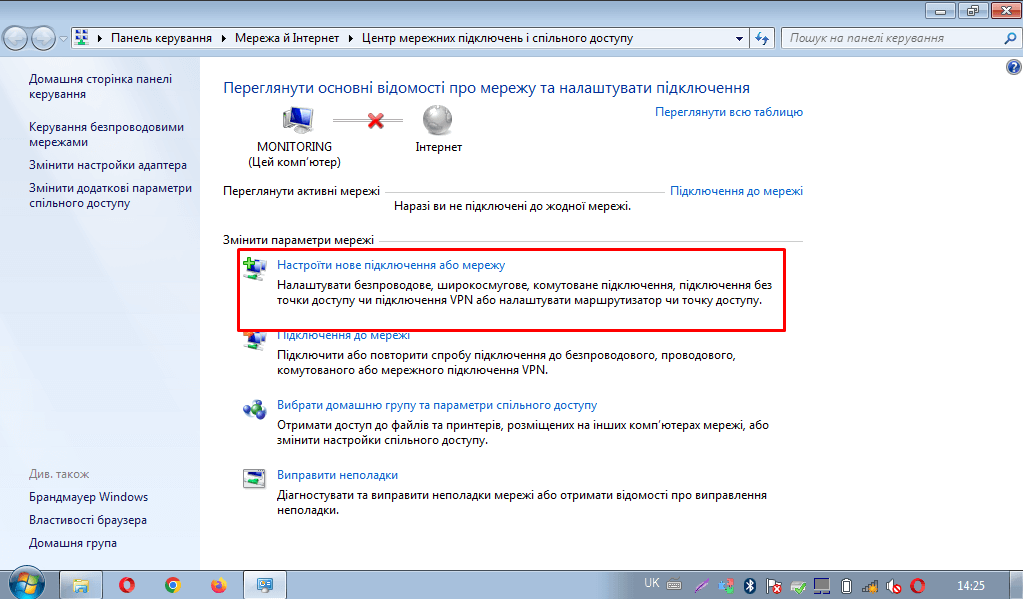The image size is (1023, 599).
Task: Click the help question mark icon
Action: 1012,67
